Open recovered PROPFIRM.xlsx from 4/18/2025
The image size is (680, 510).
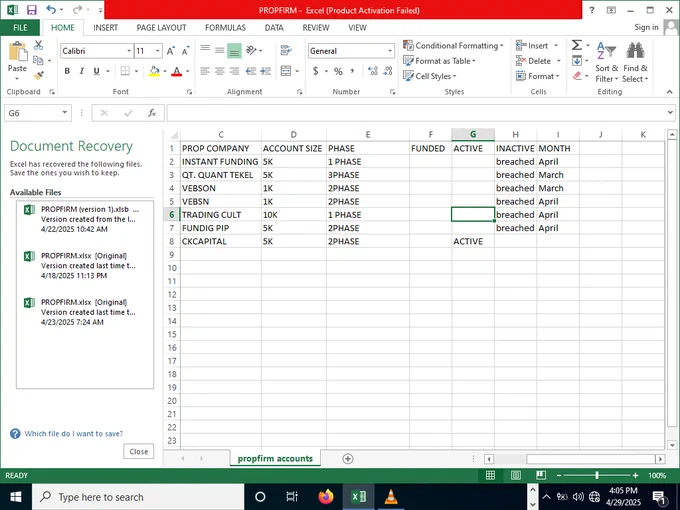pos(85,265)
